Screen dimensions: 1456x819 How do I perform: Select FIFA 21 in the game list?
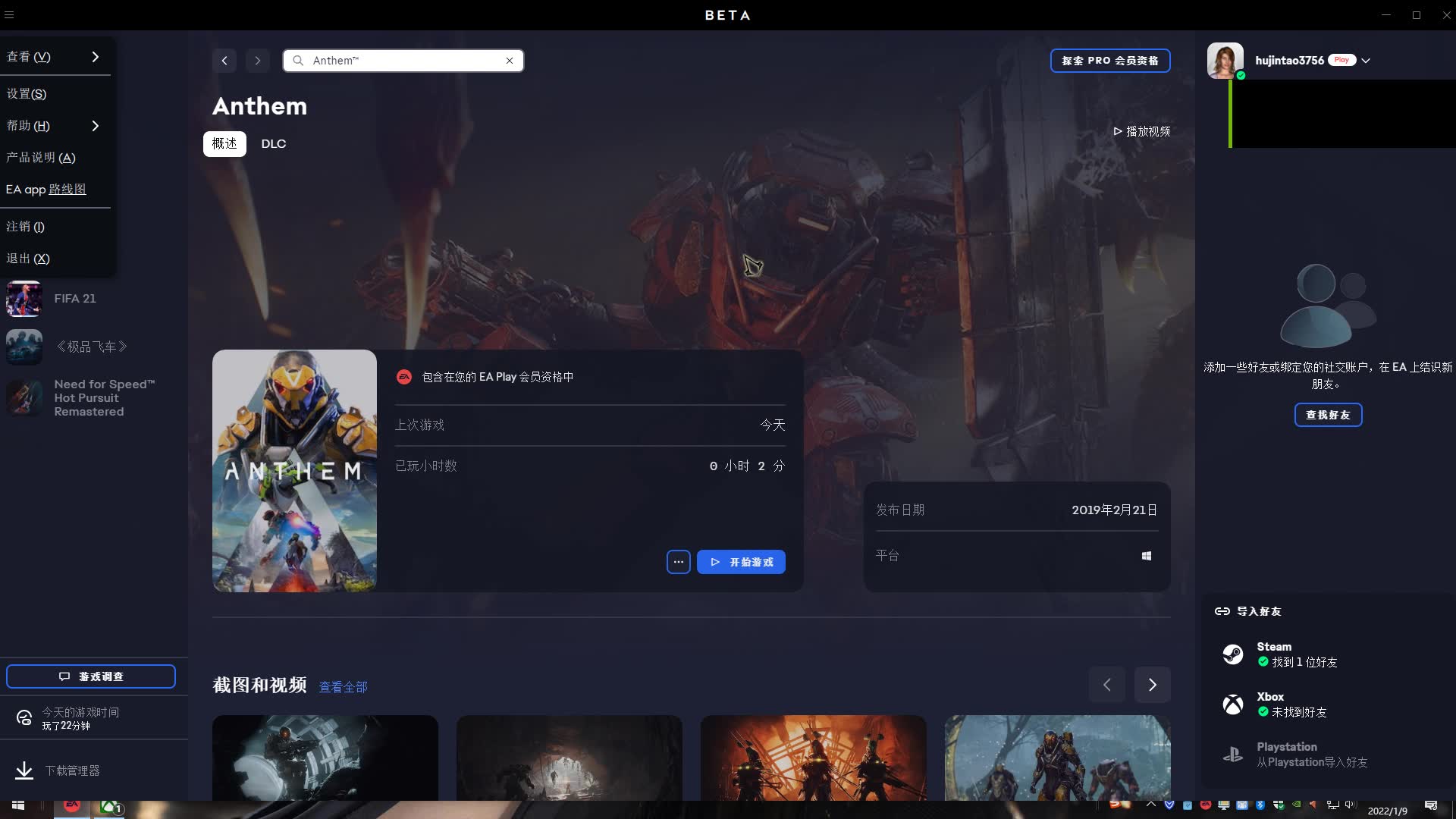[75, 299]
